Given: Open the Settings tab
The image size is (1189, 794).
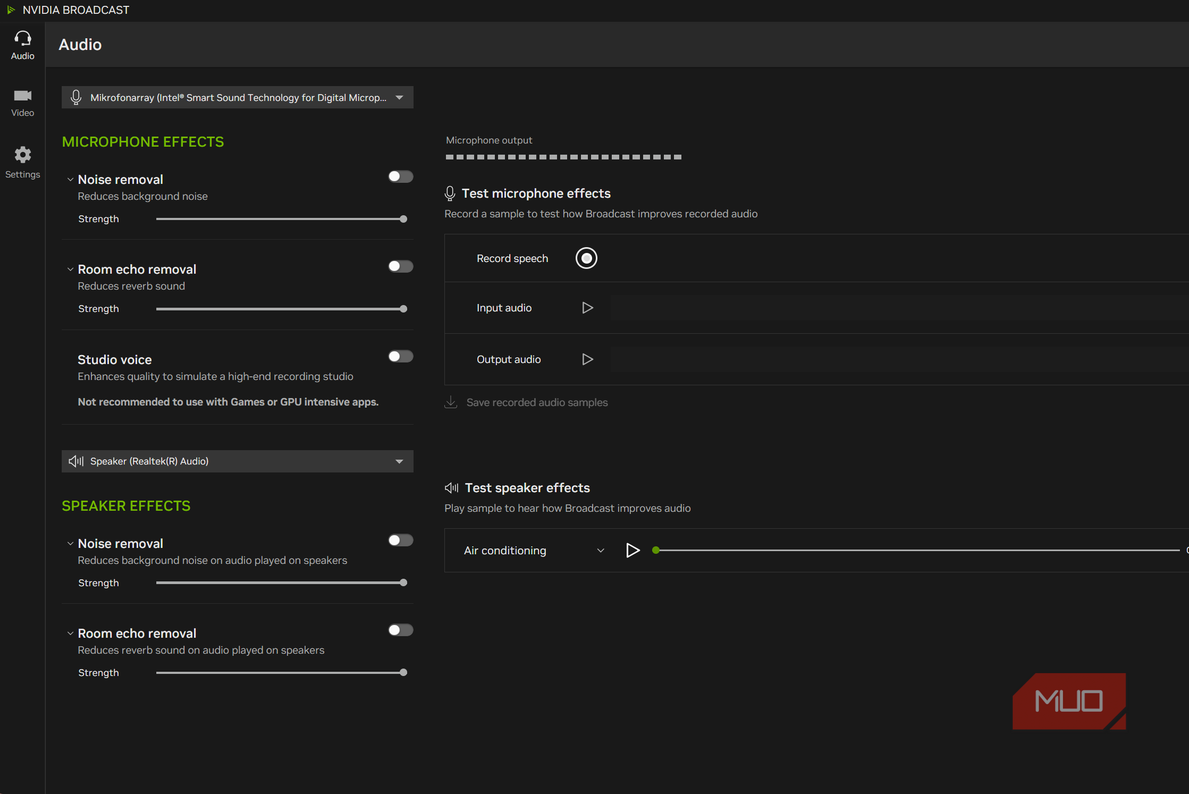Looking at the screenshot, I should point(22,162).
